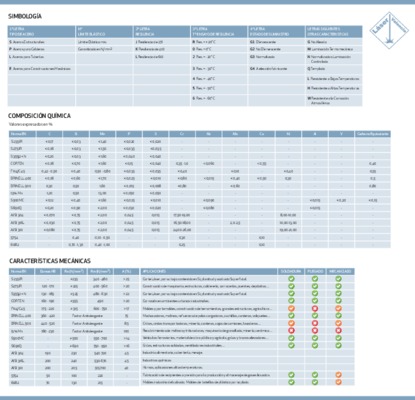Click the red cross in the Soldadura column
The image size is (415, 400).
click(x=291, y=330)
